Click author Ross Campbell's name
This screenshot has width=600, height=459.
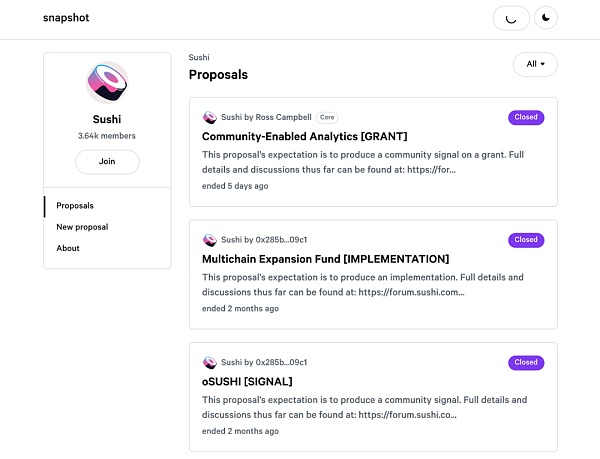(x=284, y=117)
